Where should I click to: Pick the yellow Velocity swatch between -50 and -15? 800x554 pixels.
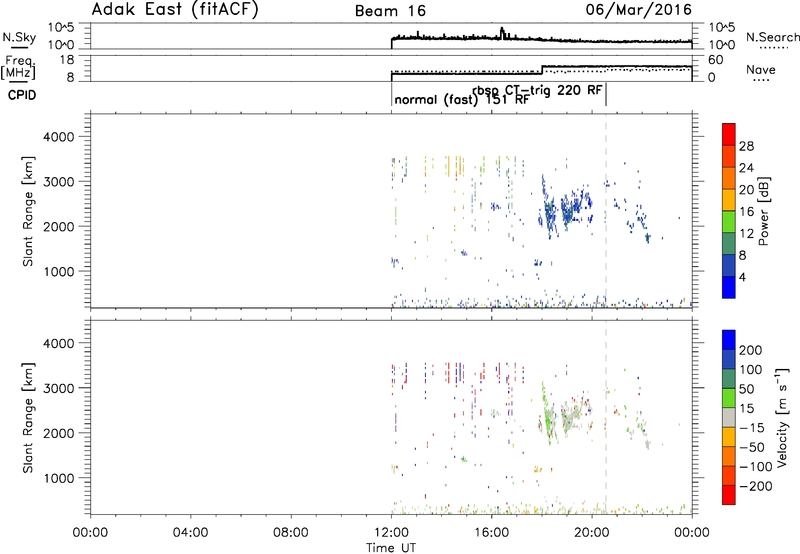coord(729,437)
